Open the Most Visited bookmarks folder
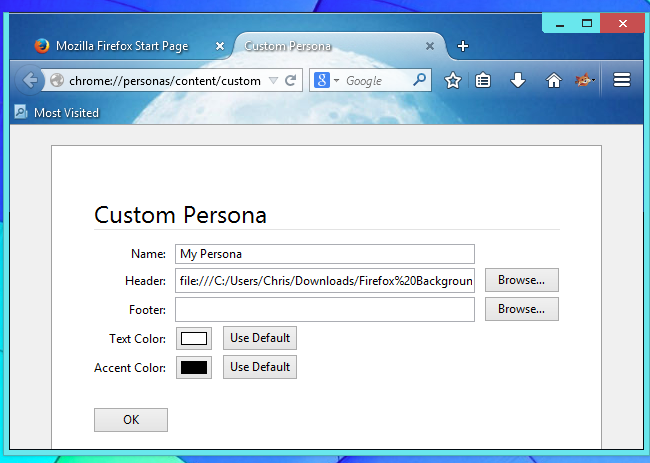The image size is (650, 463). 57,112
